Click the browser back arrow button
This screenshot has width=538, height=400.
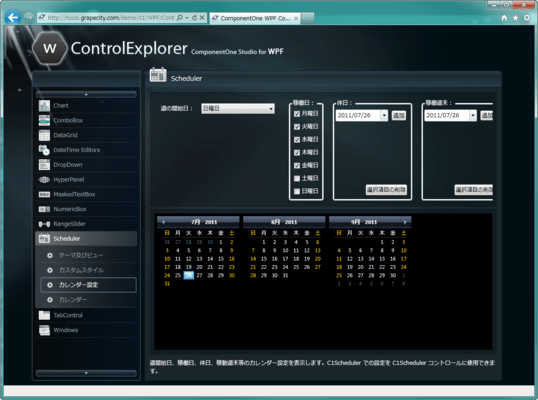click(x=13, y=17)
